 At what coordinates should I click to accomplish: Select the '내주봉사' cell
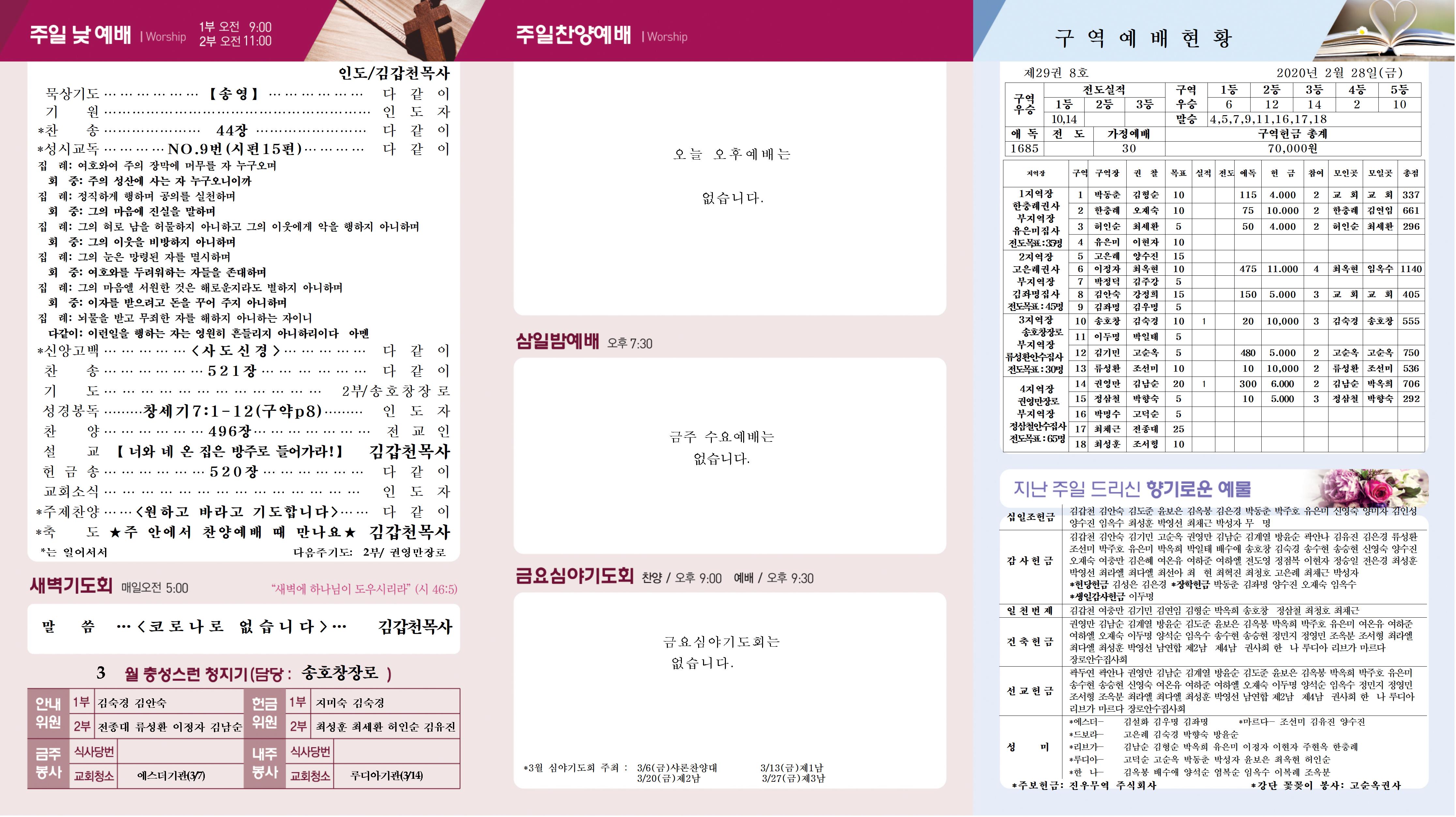coord(265,763)
